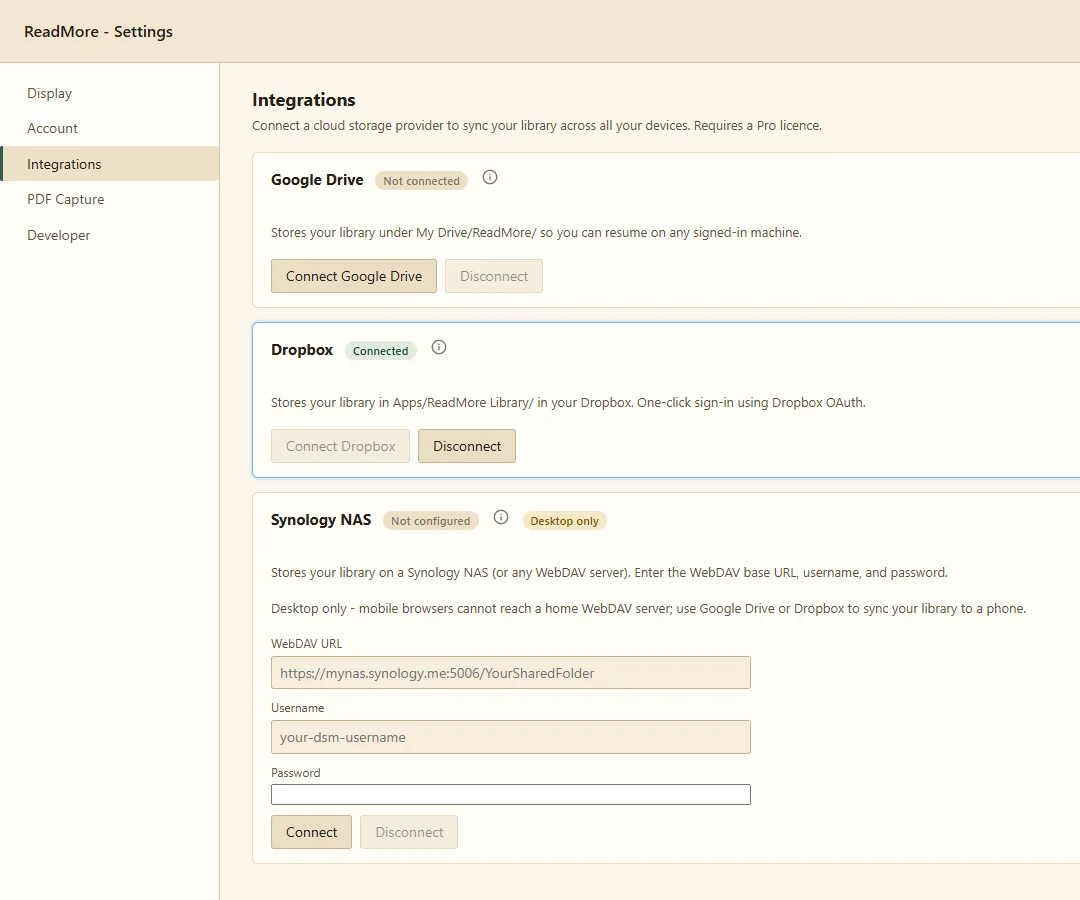
Task: Click Disconnect under Synology NAS
Action: tap(409, 832)
